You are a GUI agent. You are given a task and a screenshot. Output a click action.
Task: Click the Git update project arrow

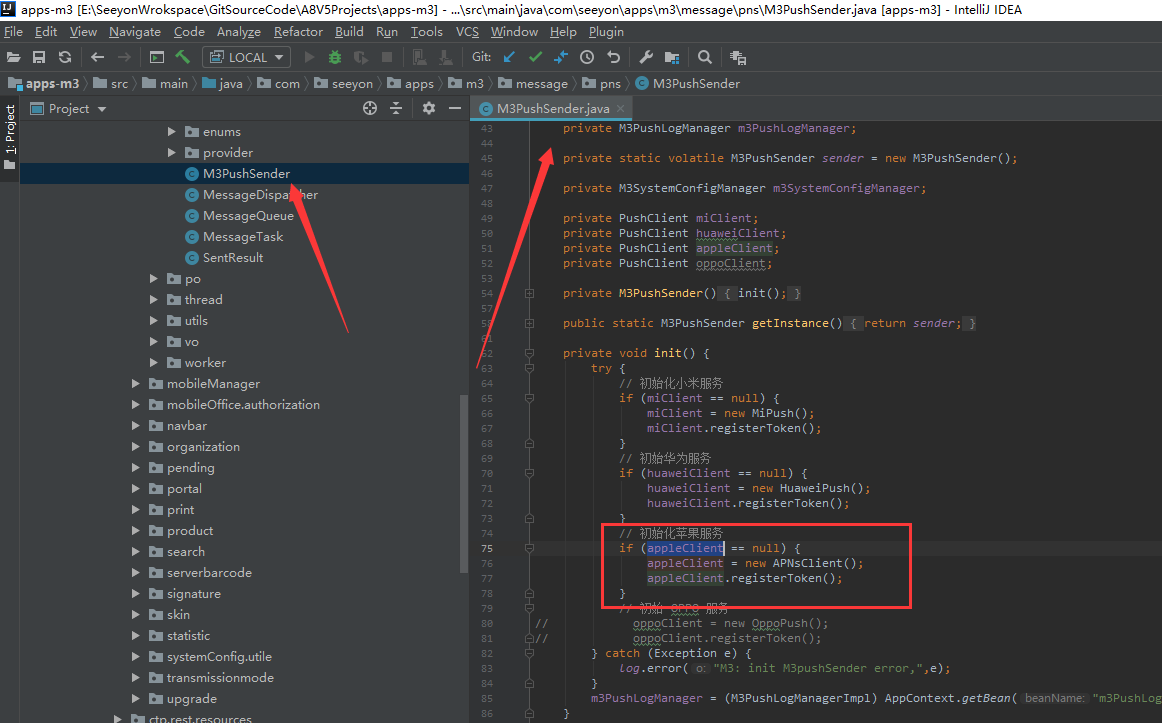(x=510, y=57)
